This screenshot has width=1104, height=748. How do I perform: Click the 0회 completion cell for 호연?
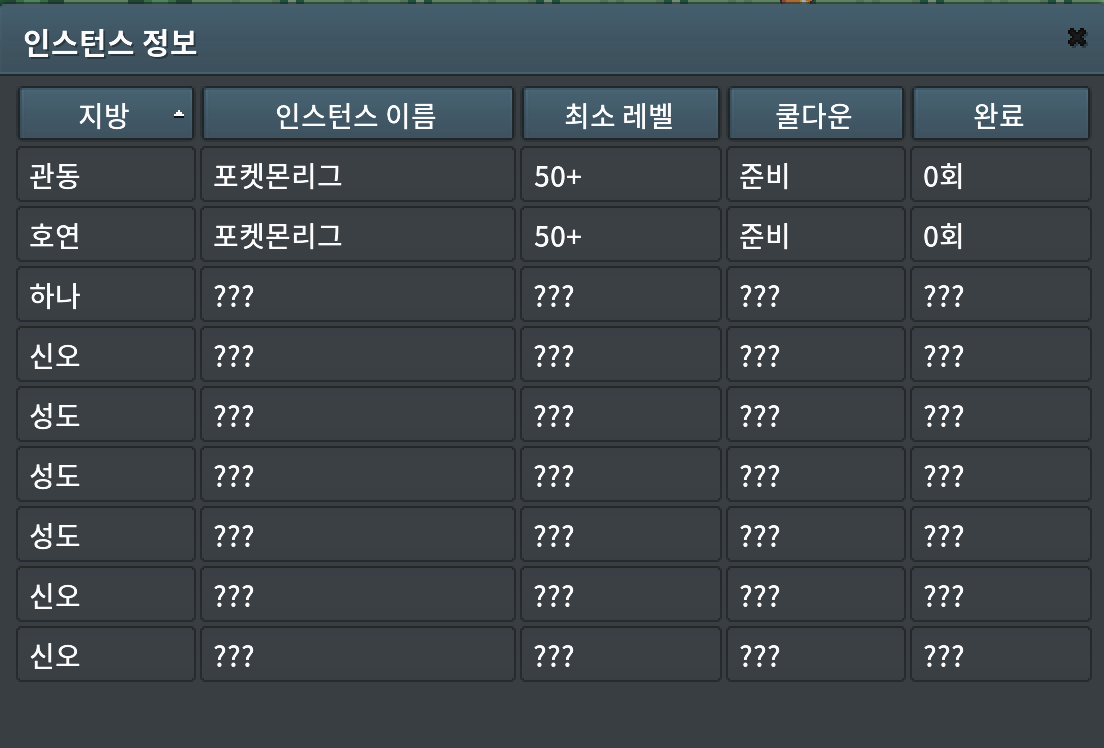(x=1000, y=236)
